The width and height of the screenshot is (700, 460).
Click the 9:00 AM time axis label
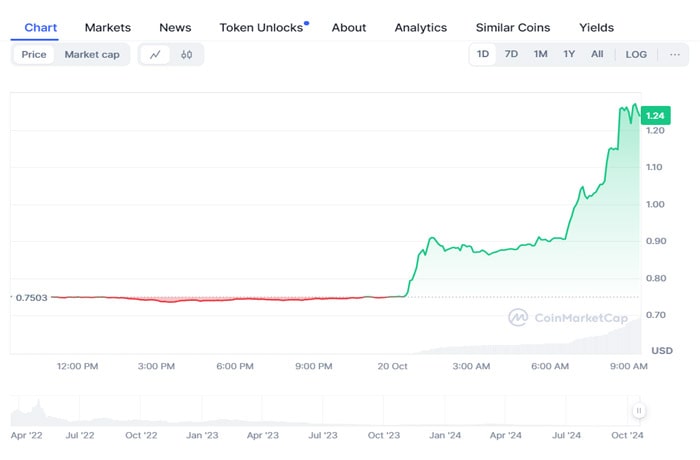pyautogui.click(x=629, y=366)
